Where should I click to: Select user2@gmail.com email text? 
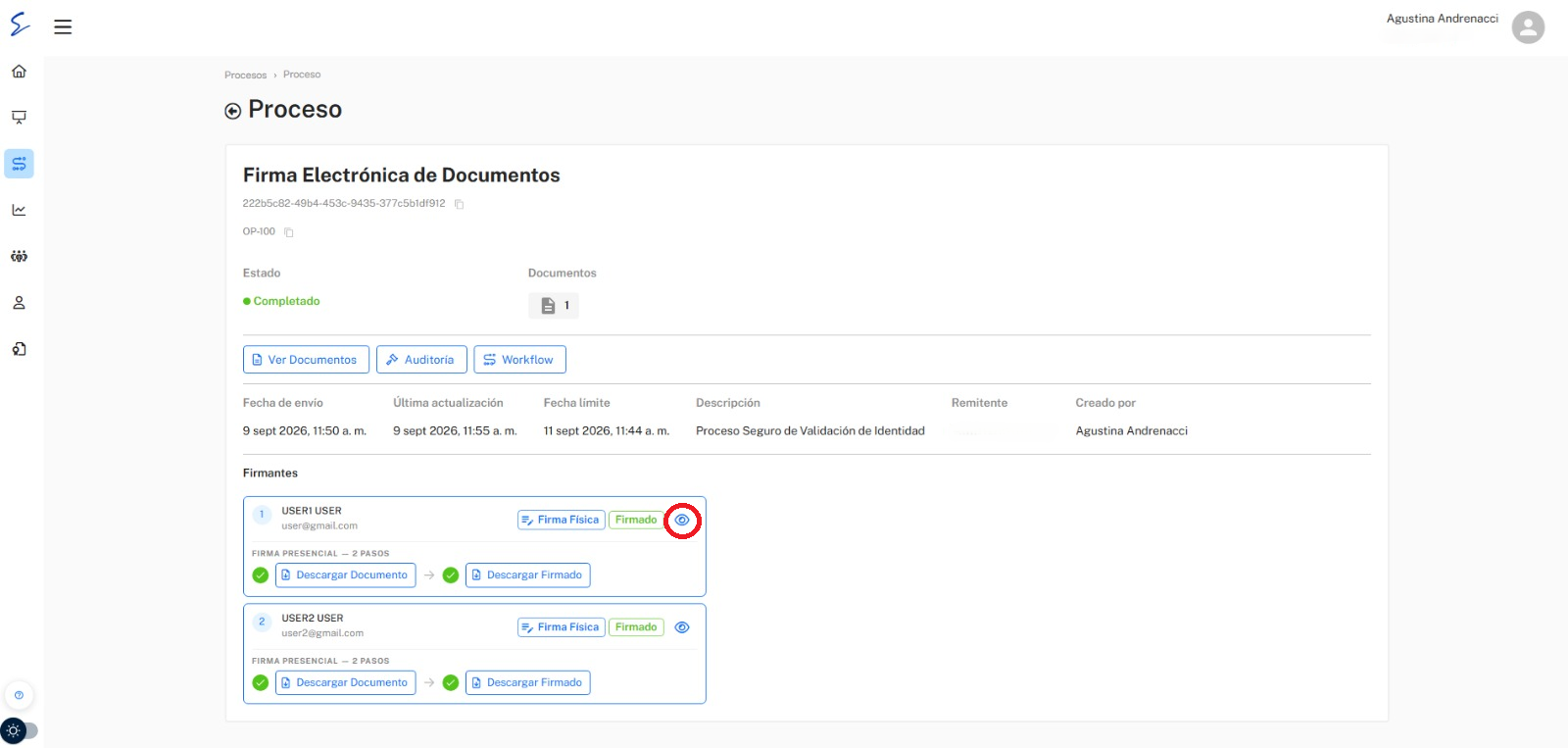(322, 633)
